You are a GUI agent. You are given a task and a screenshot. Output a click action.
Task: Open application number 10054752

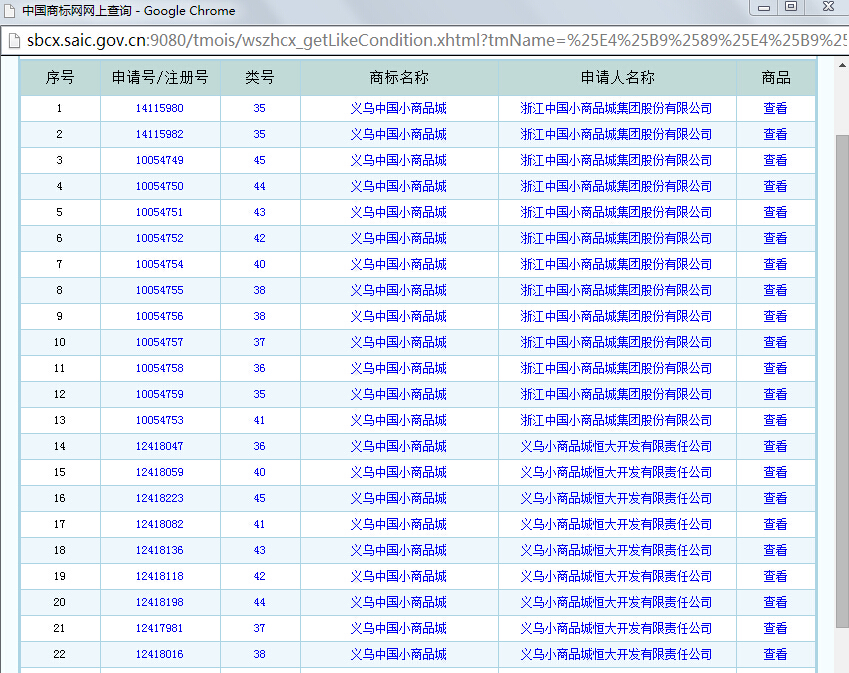(x=160, y=238)
